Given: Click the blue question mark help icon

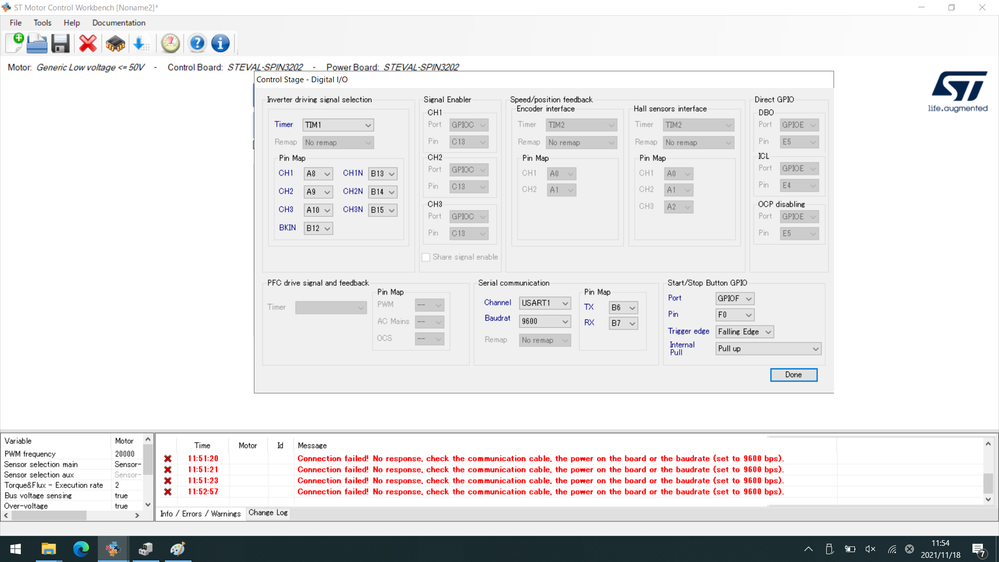Looking at the screenshot, I should click(x=198, y=43).
